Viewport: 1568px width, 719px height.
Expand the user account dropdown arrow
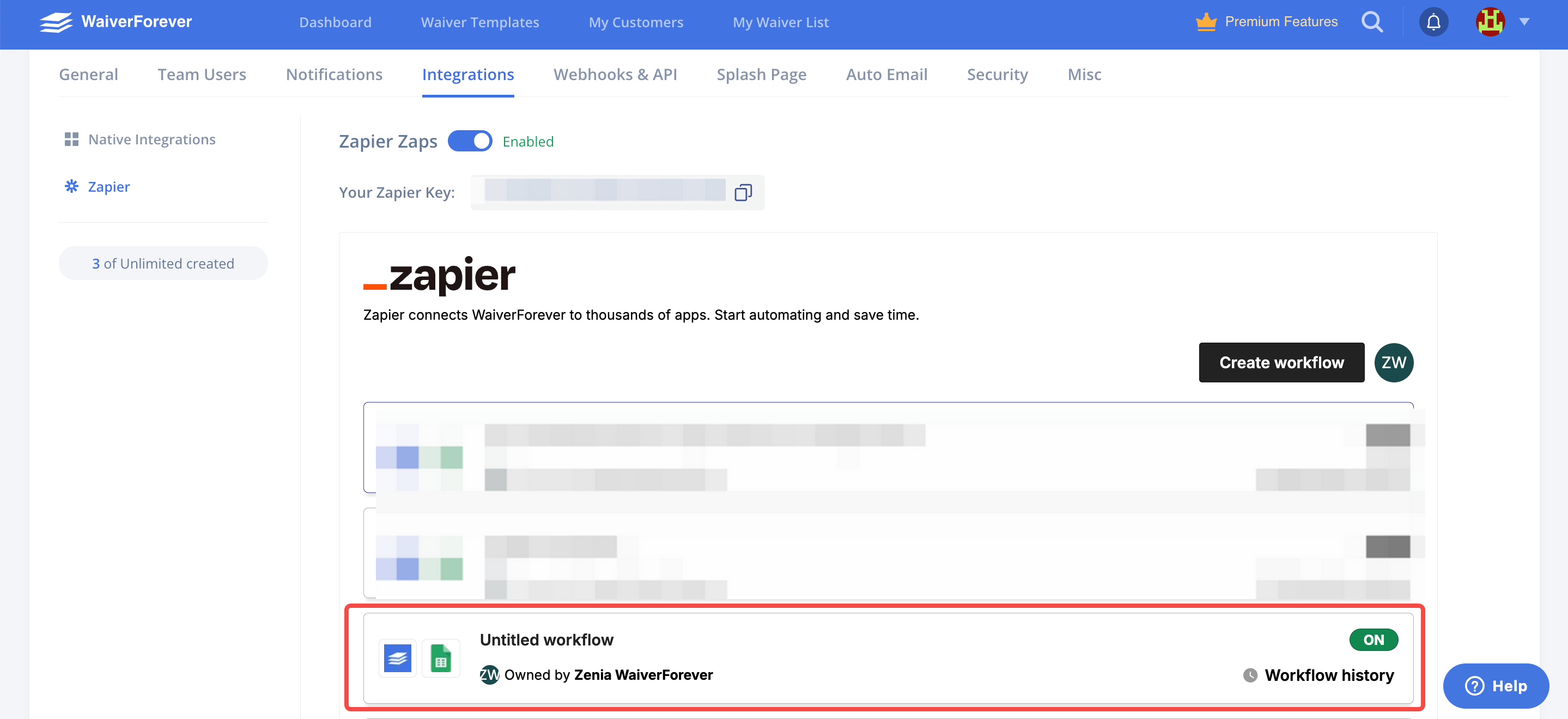click(x=1523, y=22)
